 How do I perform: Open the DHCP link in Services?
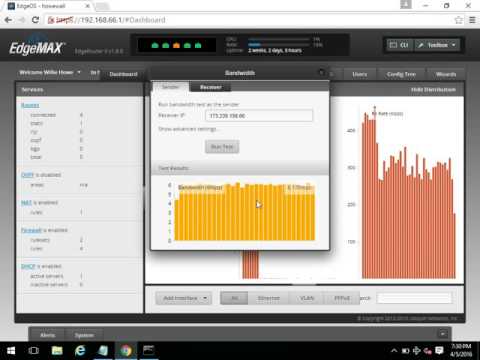point(28,266)
